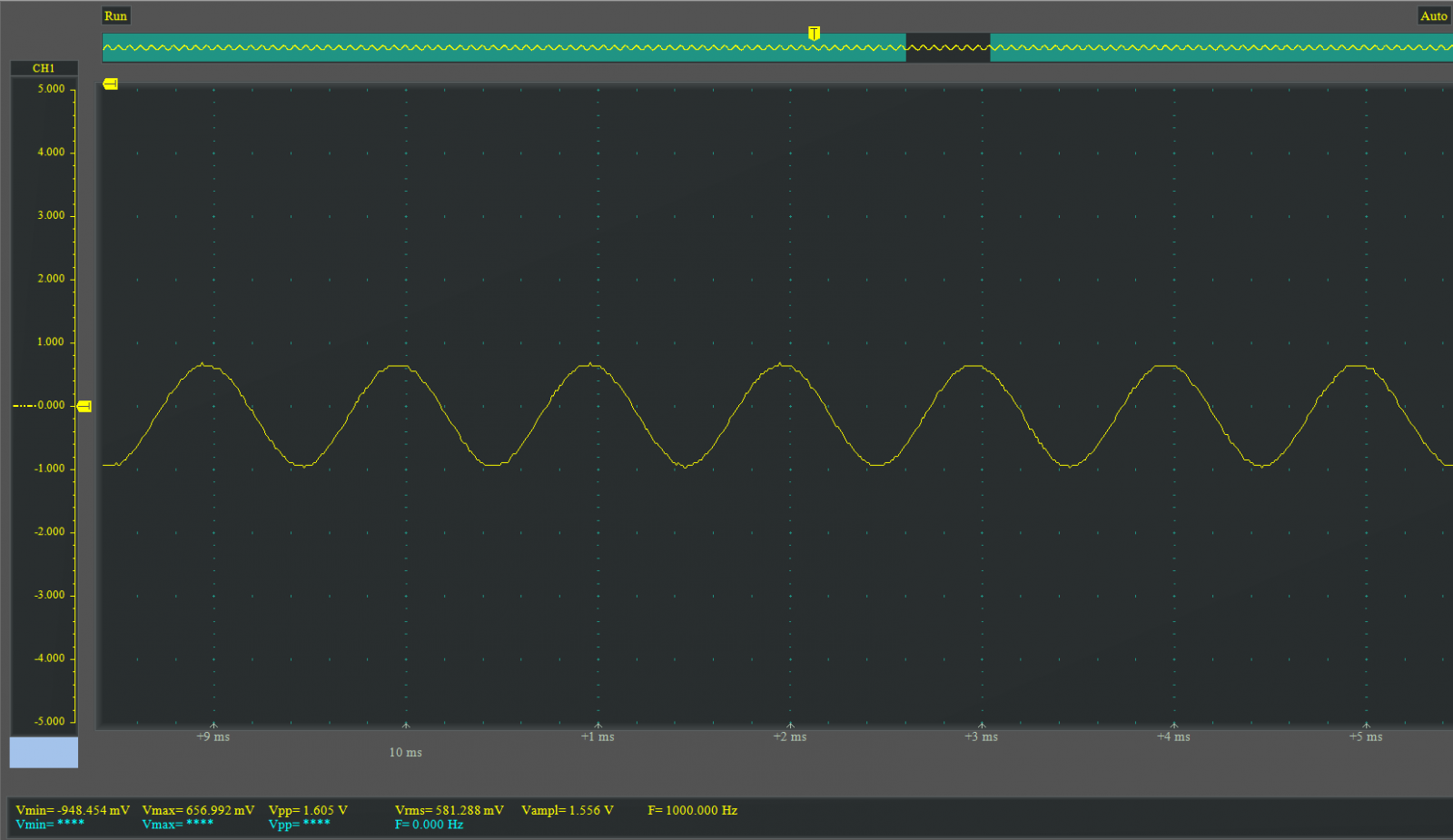
Task: Click the Vpp= 1.605 V measurement
Action: pyautogui.click(x=308, y=810)
